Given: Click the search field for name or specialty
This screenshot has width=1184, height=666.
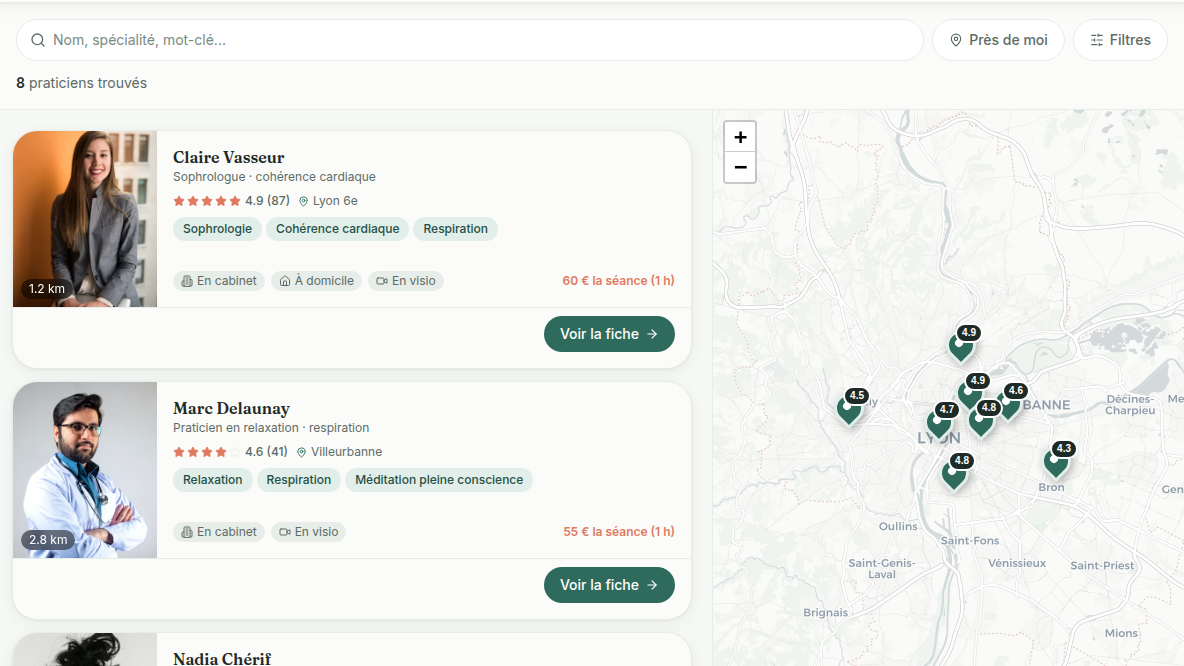Looking at the screenshot, I should click(x=469, y=40).
